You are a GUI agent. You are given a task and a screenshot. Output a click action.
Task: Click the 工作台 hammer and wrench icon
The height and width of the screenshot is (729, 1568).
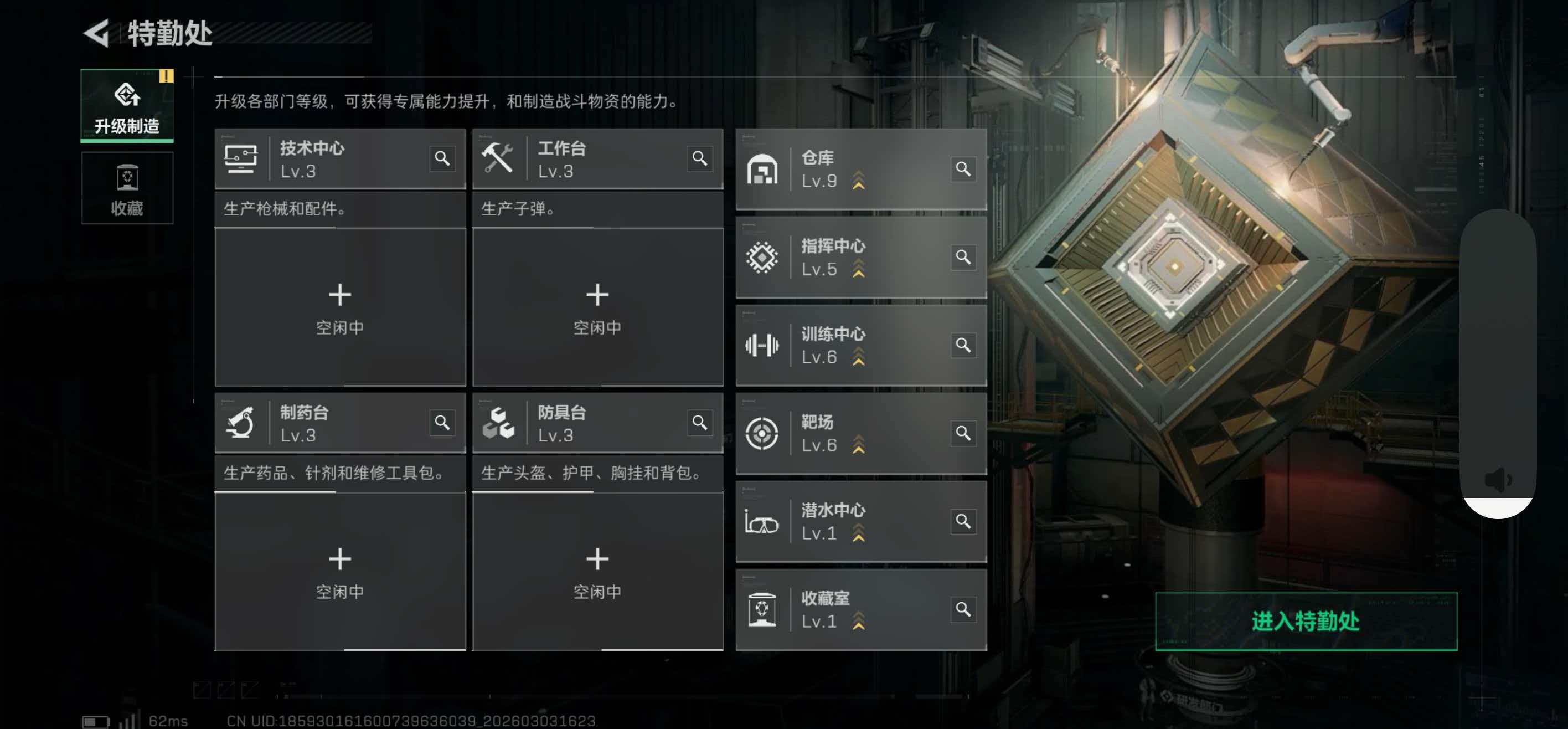(497, 158)
